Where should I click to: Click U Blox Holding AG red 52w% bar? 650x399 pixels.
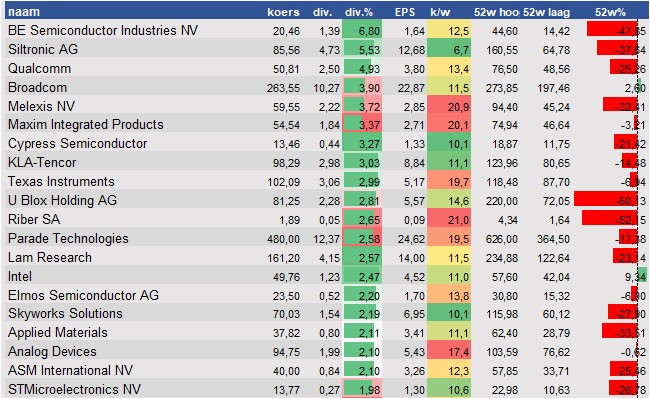point(606,199)
